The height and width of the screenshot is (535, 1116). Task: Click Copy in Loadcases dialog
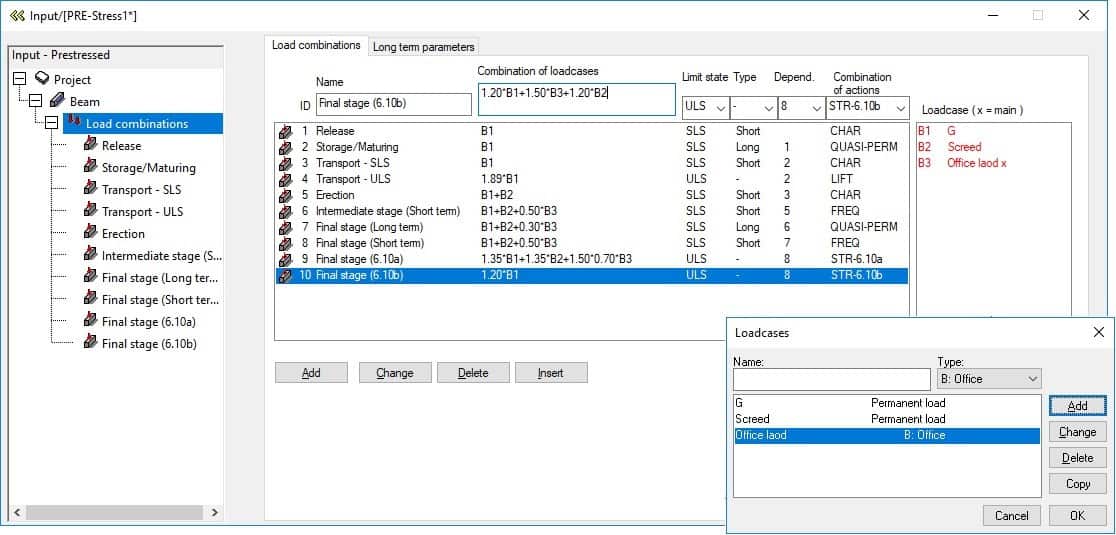[1078, 484]
